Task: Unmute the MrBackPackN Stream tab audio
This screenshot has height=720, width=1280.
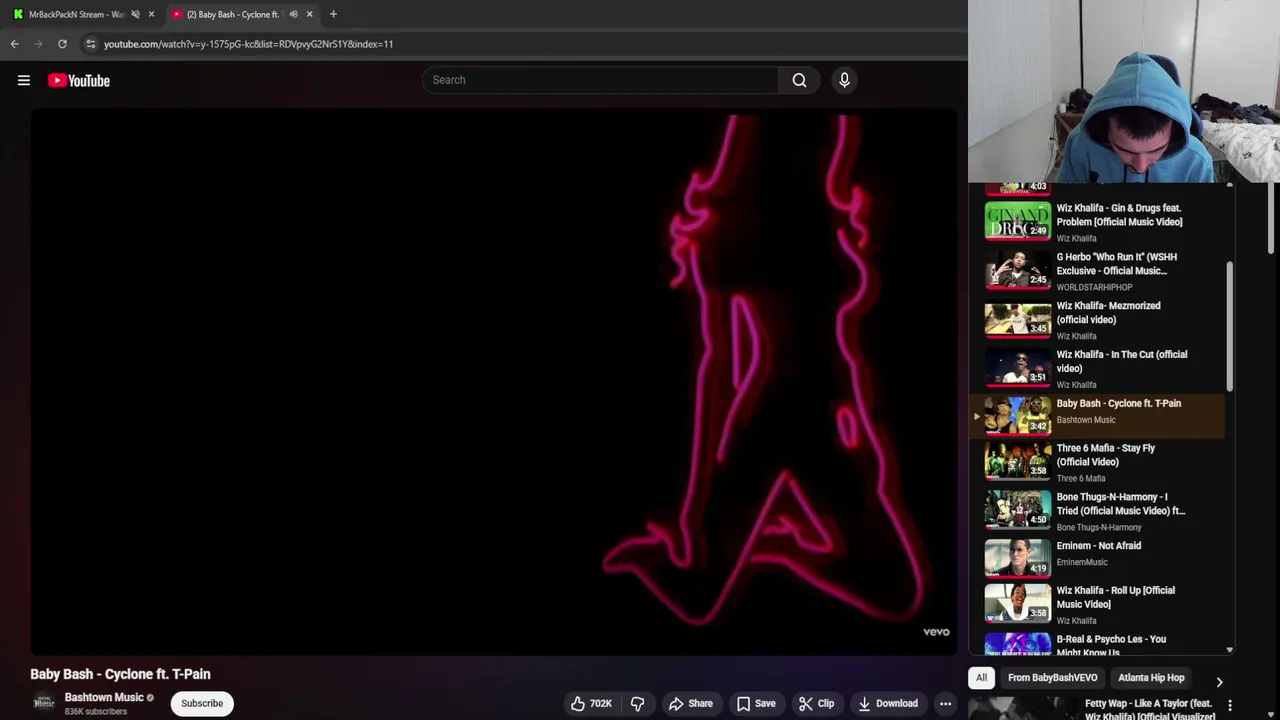Action: [x=135, y=14]
